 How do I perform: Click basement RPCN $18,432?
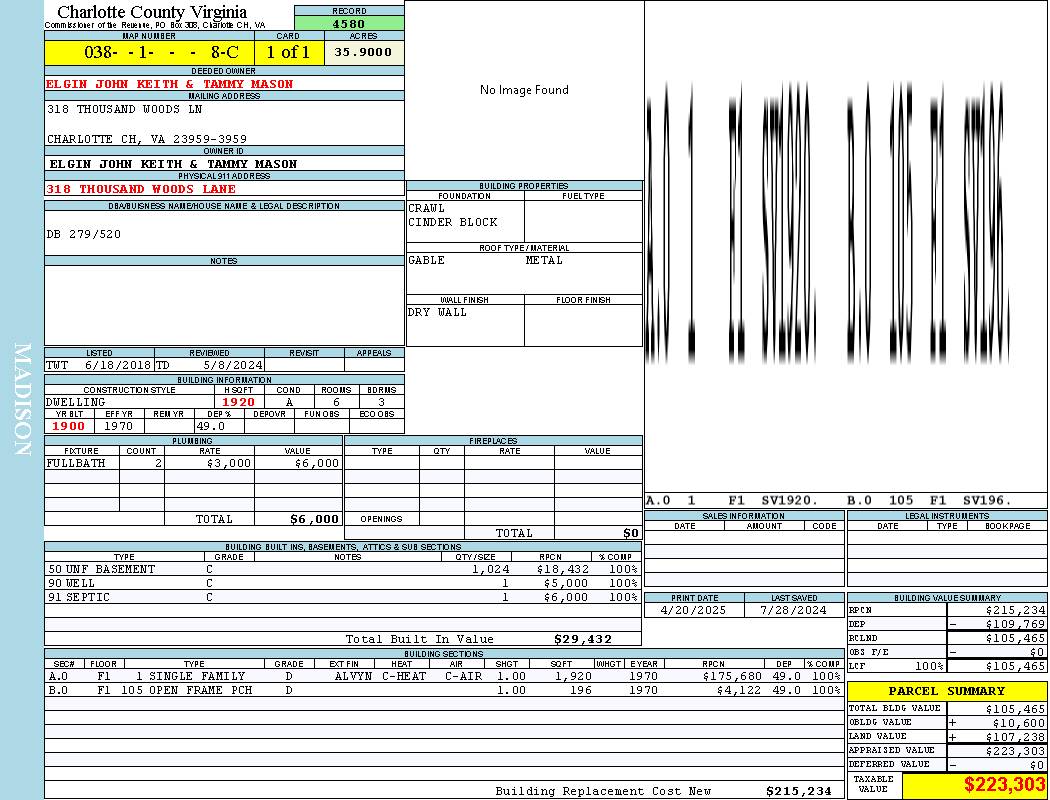[562, 570]
